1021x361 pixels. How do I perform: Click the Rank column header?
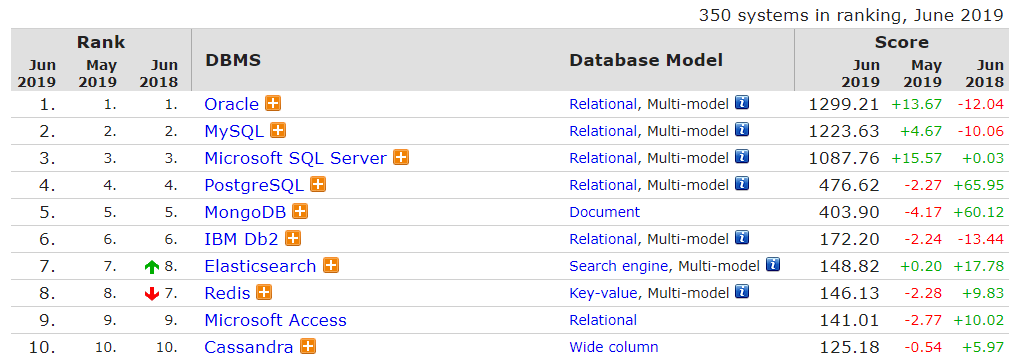pyautogui.click(x=101, y=42)
